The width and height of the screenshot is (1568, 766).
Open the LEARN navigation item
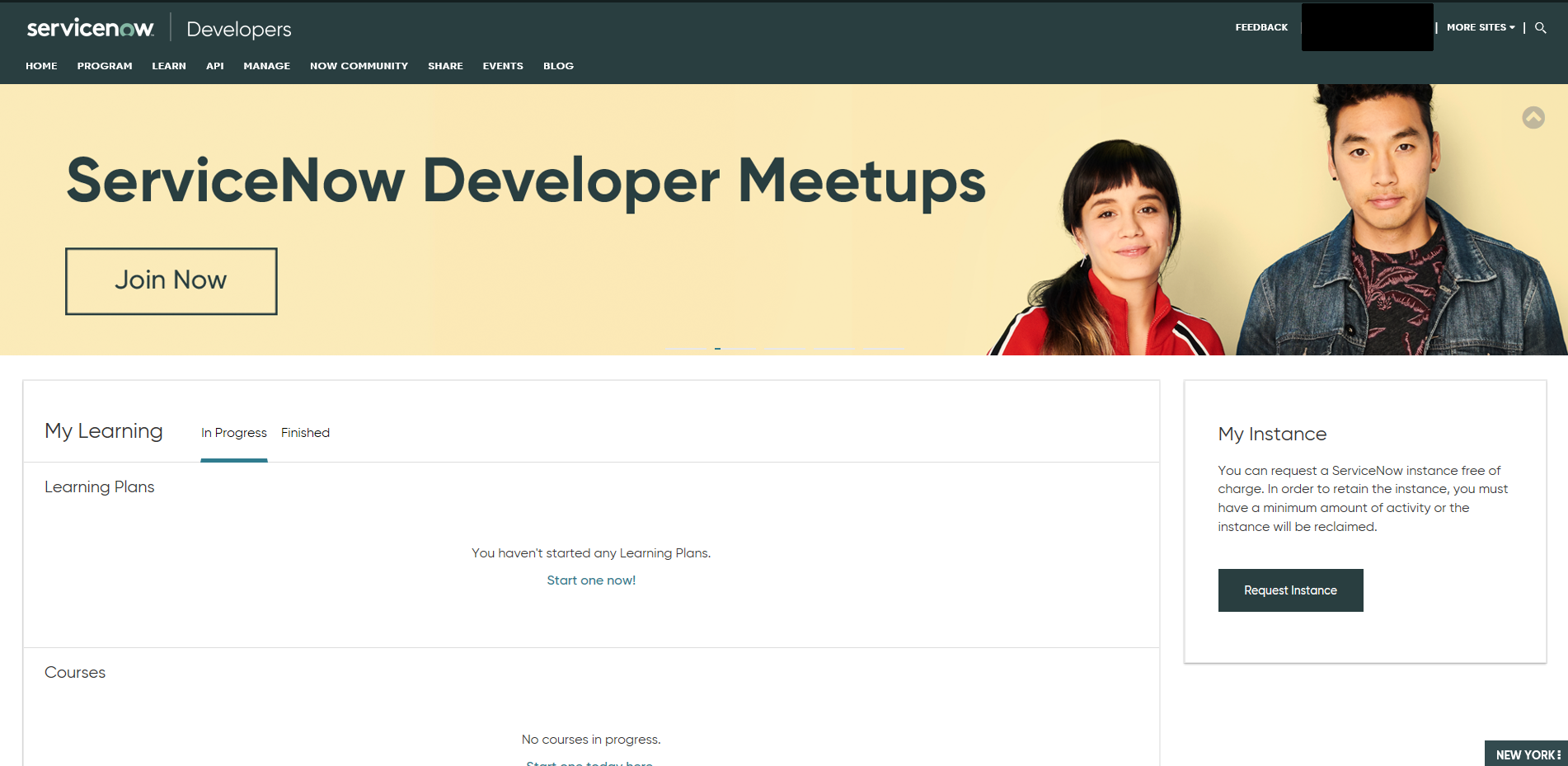pyautogui.click(x=168, y=66)
